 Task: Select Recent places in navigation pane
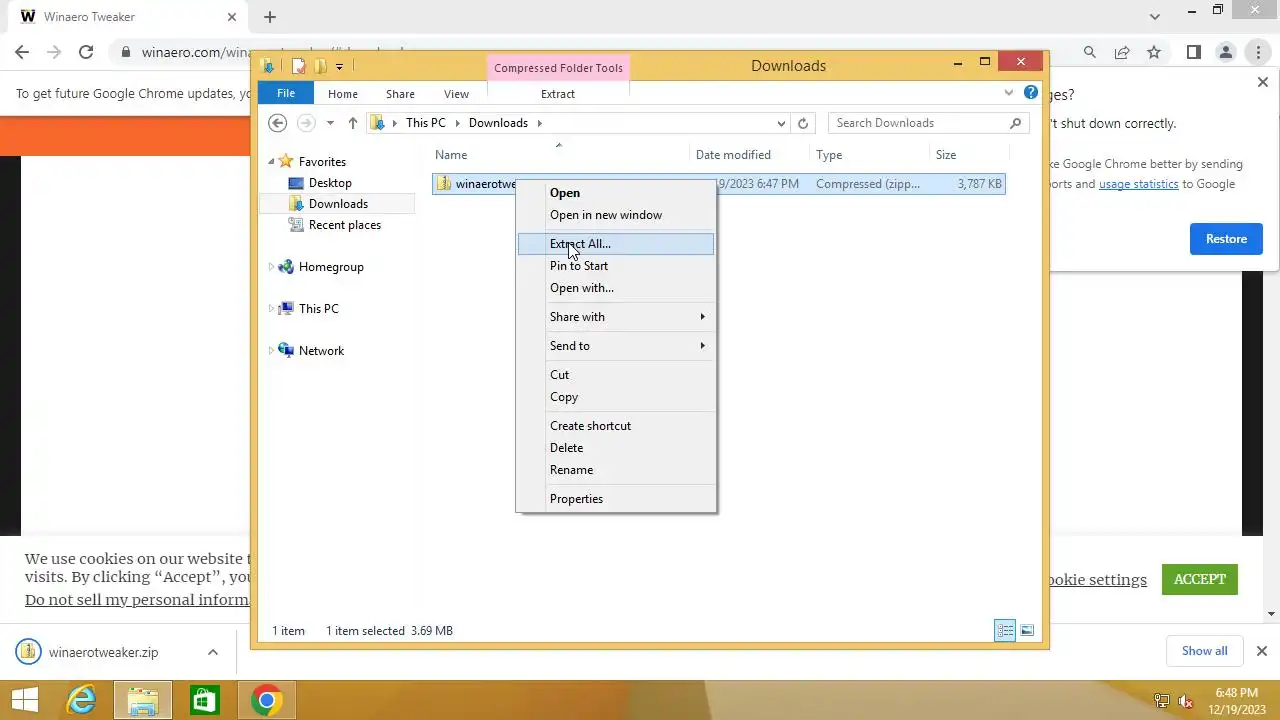click(x=345, y=225)
